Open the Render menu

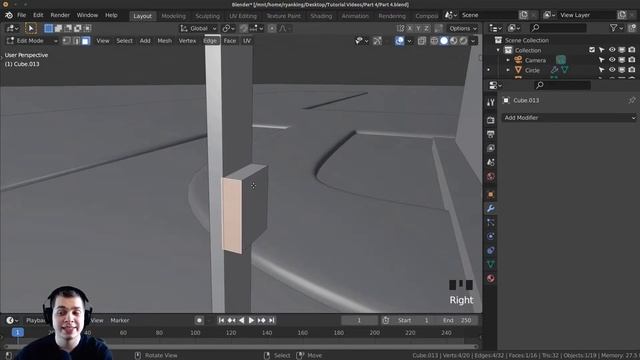(x=60, y=15)
